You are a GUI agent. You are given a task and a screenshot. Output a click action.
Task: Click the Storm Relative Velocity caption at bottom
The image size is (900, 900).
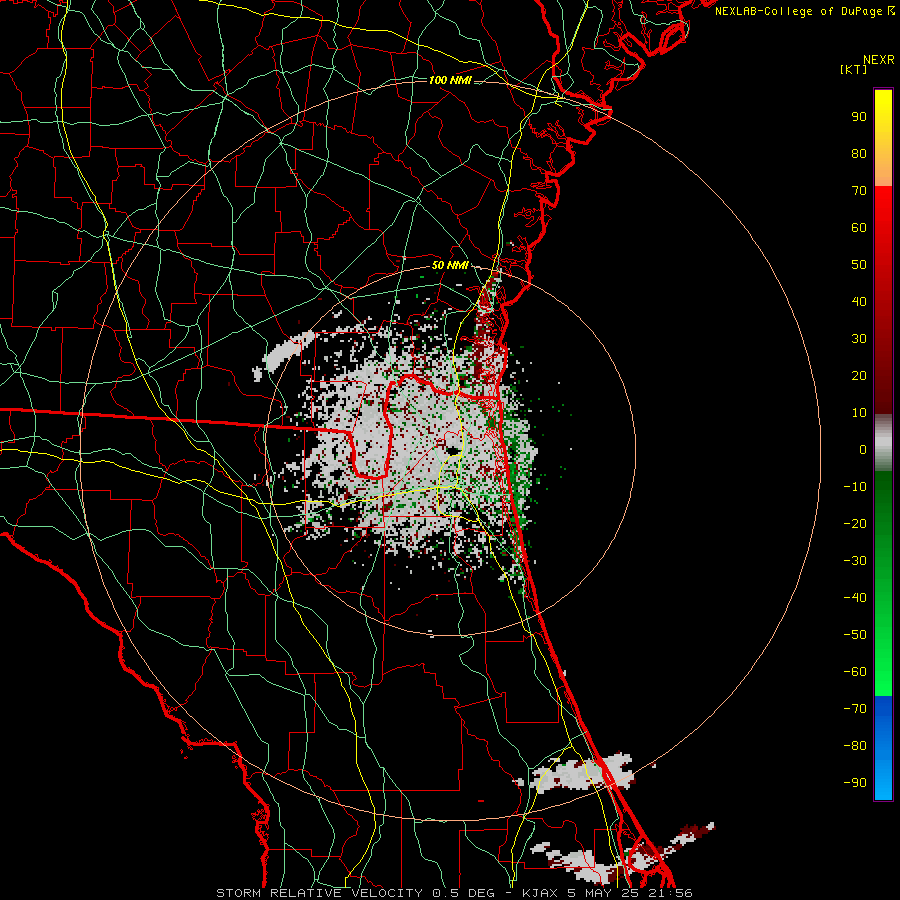pyautogui.click(x=454, y=893)
